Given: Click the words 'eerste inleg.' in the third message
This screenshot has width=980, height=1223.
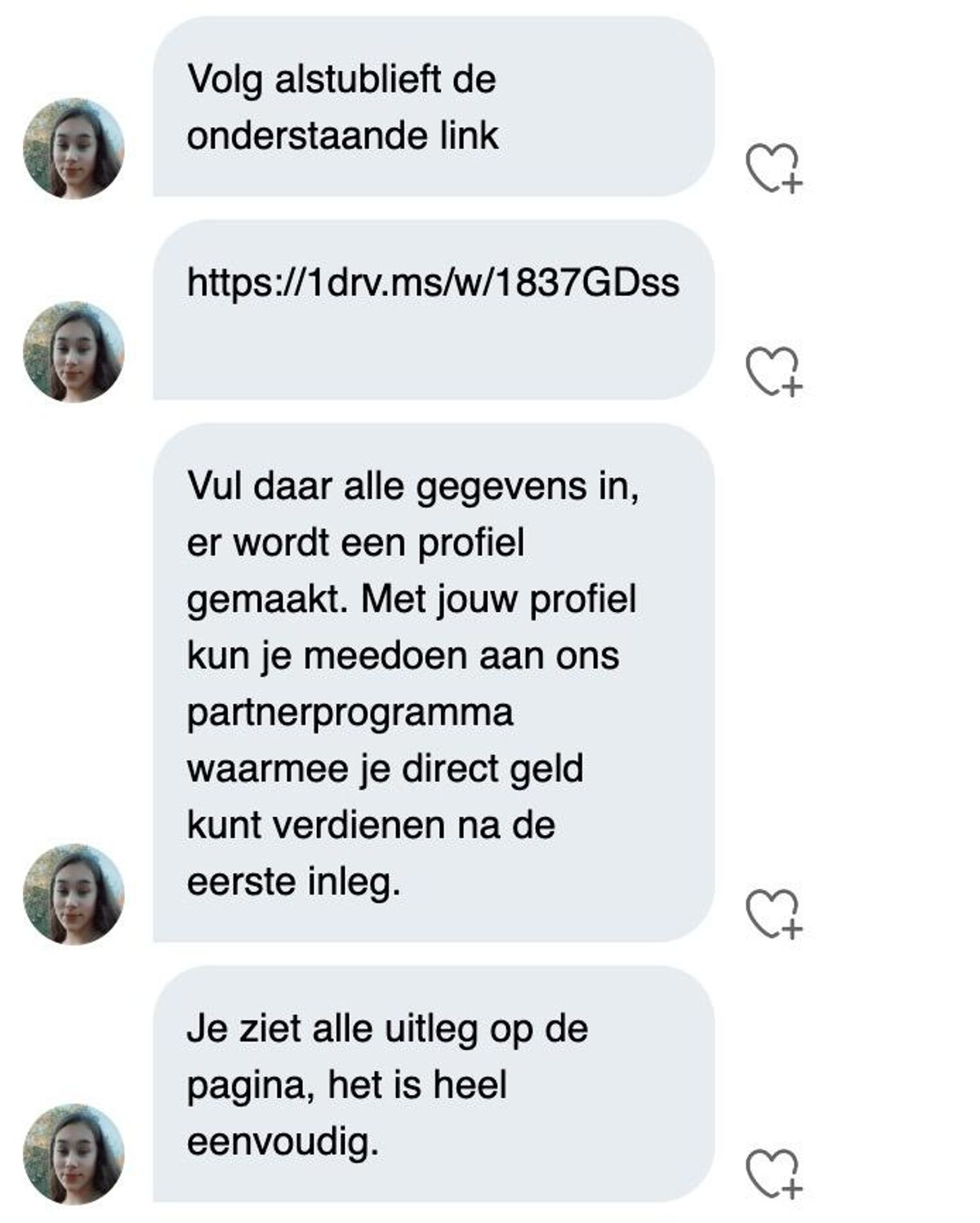Looking at the screenshot, I should click(x=294, y=882).
